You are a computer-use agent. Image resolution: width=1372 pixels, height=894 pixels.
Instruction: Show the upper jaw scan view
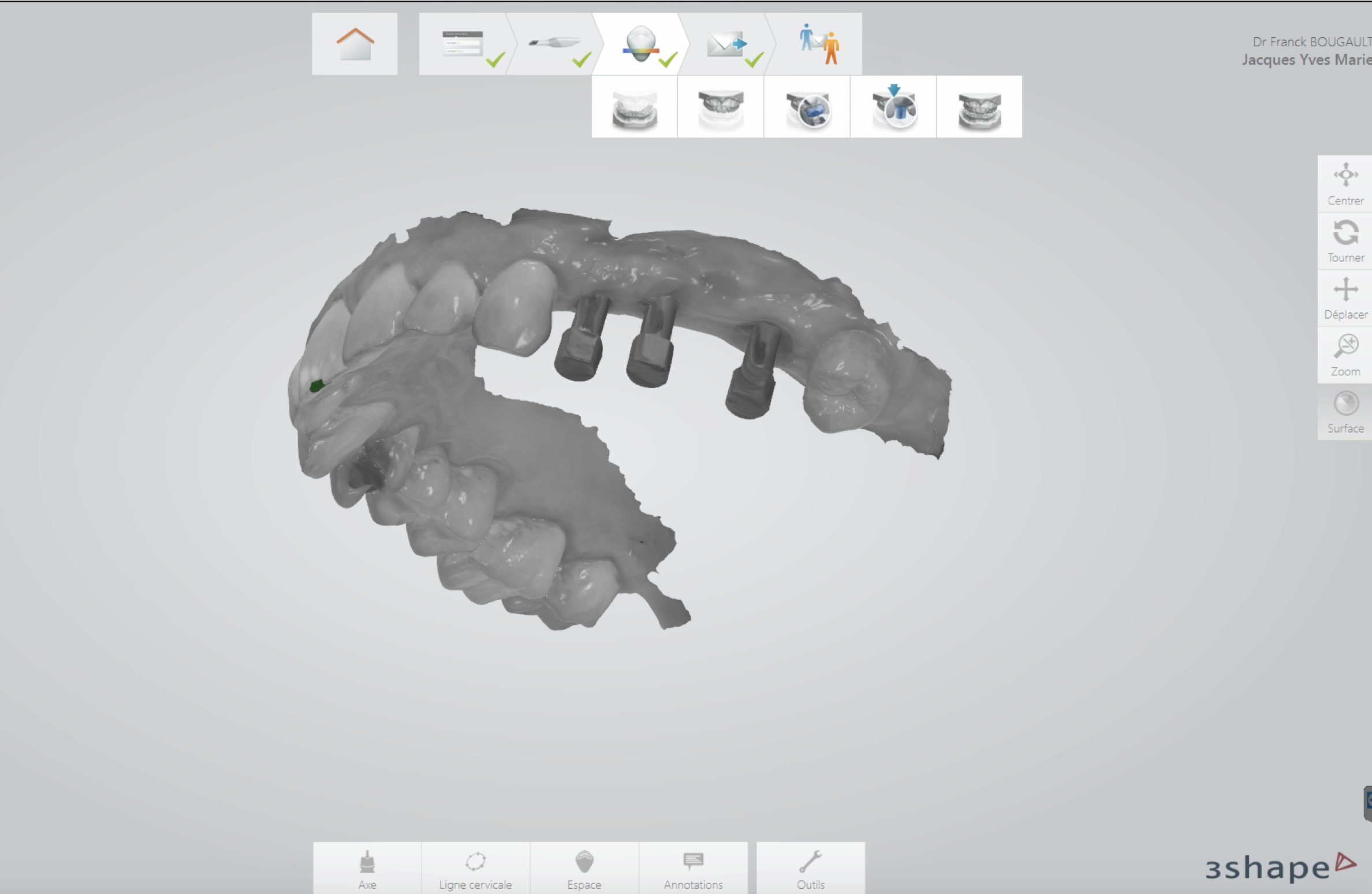click(x=721, y=107)
